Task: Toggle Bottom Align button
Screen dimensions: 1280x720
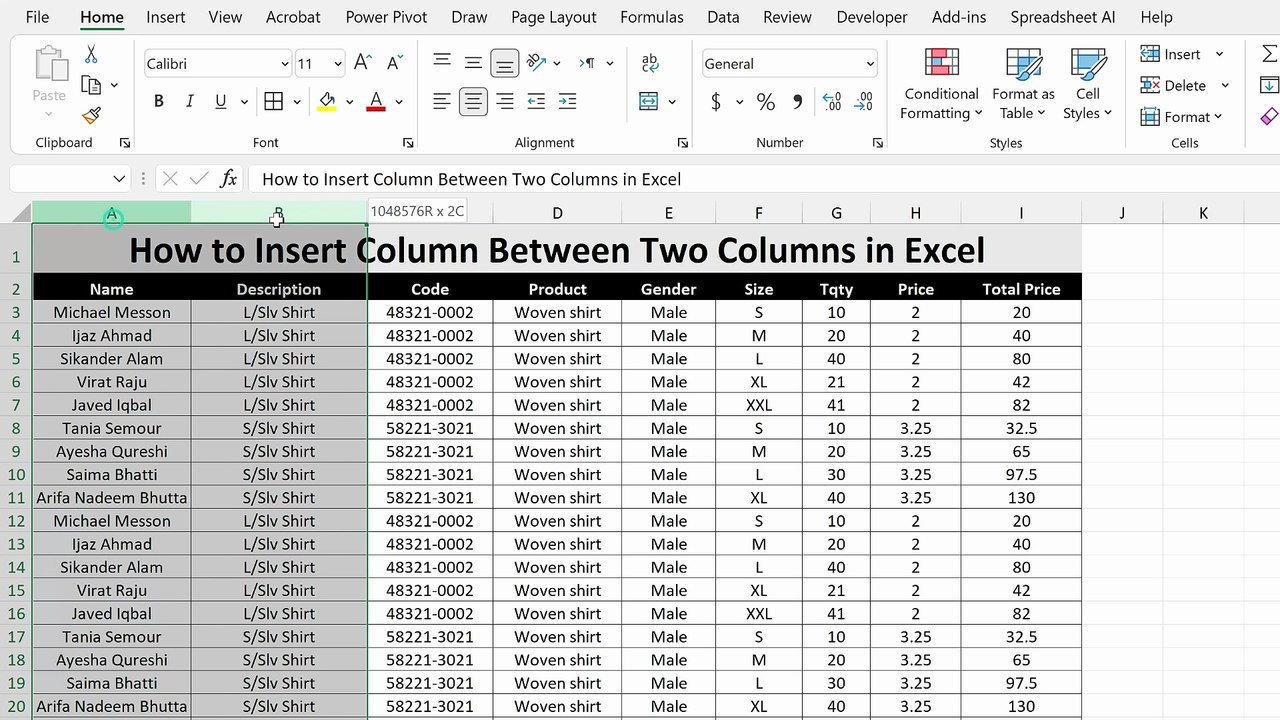Action: (x=505, y=64)
